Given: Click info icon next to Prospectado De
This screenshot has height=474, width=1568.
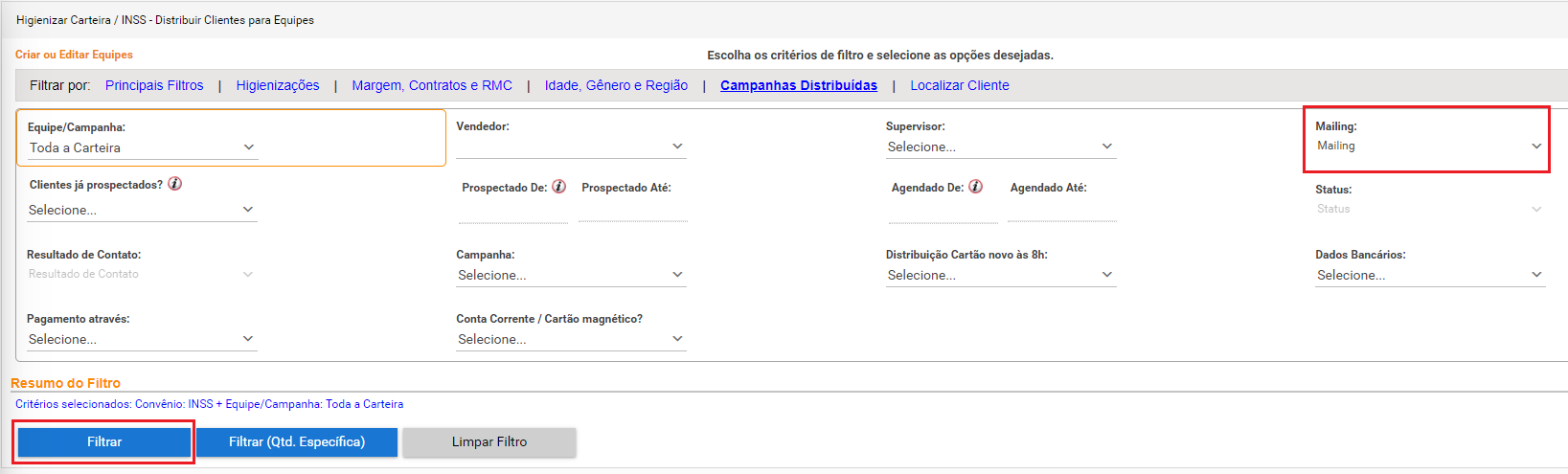Looking at the screenshot, I should pyautogui.click(x=559, y=187).
